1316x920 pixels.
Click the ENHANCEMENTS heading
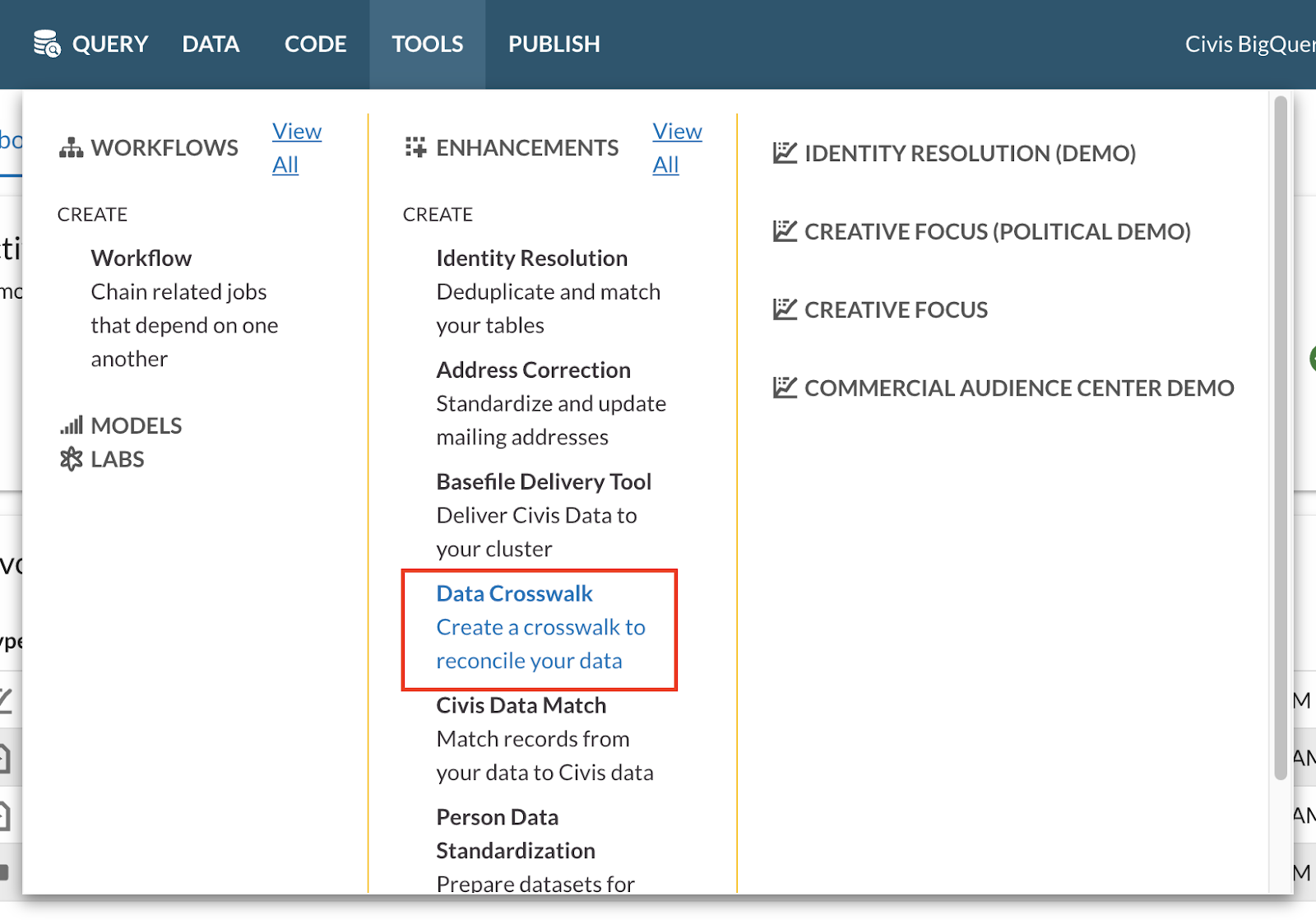click(527, 148)
